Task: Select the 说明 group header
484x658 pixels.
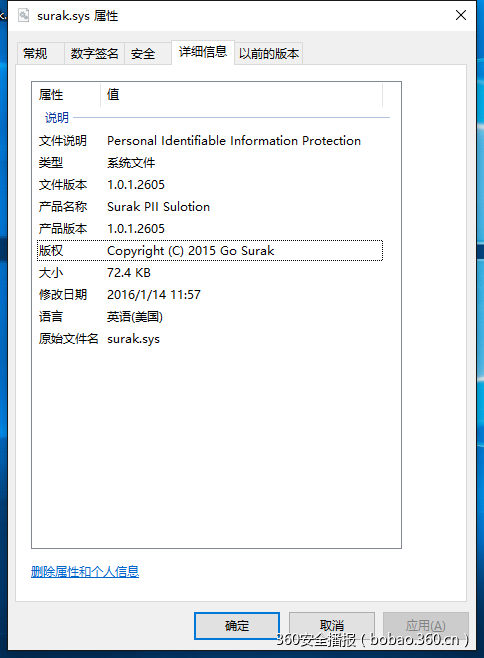Action: pos(57,118)
